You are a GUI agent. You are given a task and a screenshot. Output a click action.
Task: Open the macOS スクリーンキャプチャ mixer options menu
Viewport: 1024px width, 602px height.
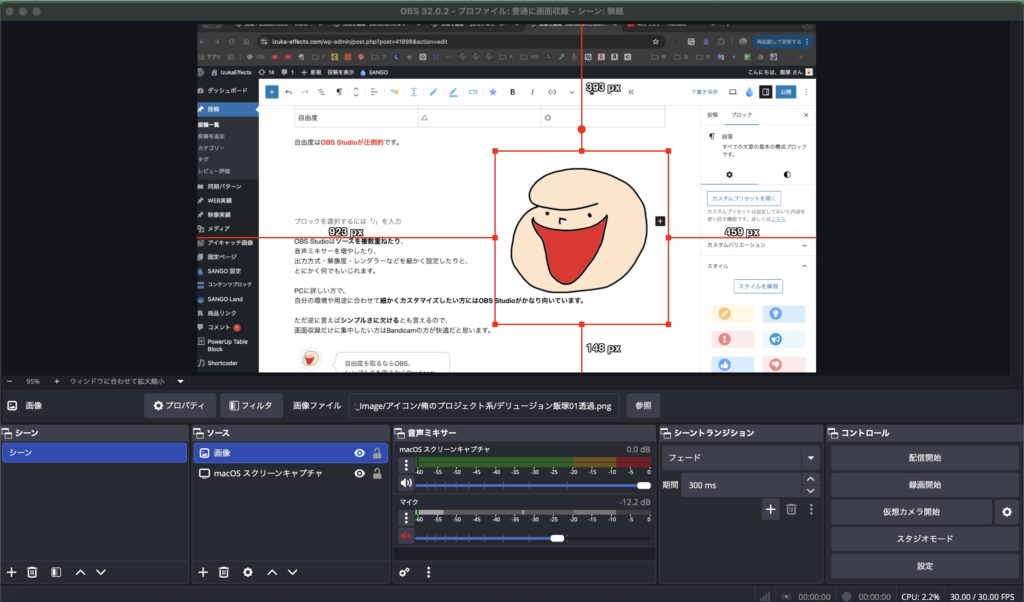[x=405, y=465]
